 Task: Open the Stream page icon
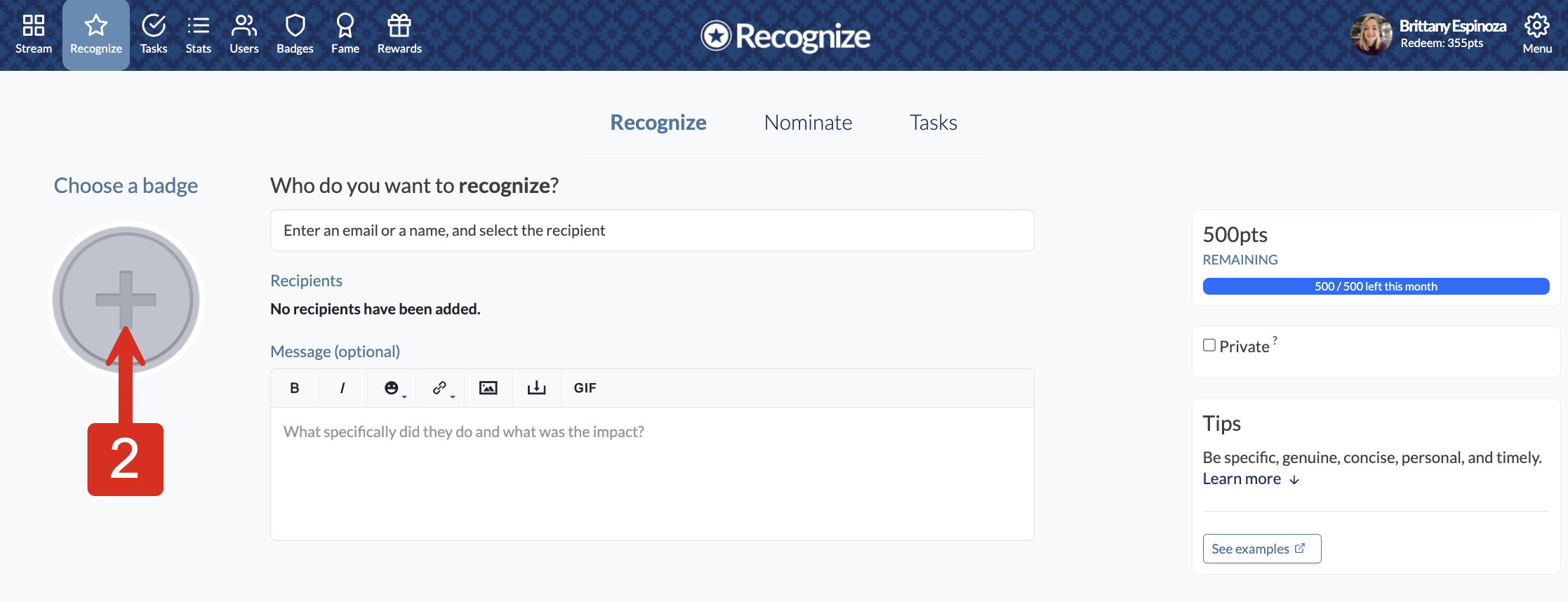coord(34,26)
